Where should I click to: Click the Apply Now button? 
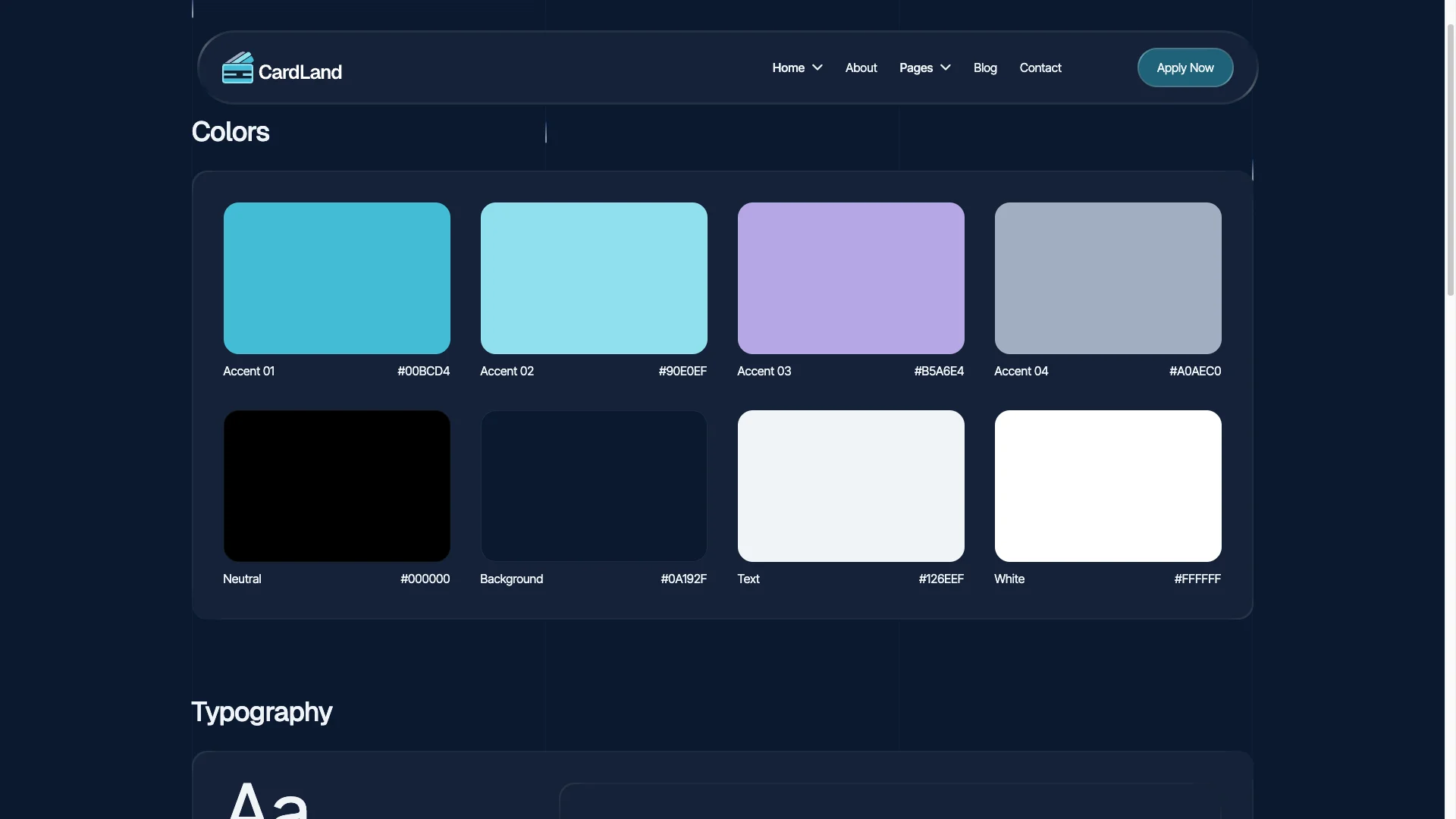(1185, 67)
